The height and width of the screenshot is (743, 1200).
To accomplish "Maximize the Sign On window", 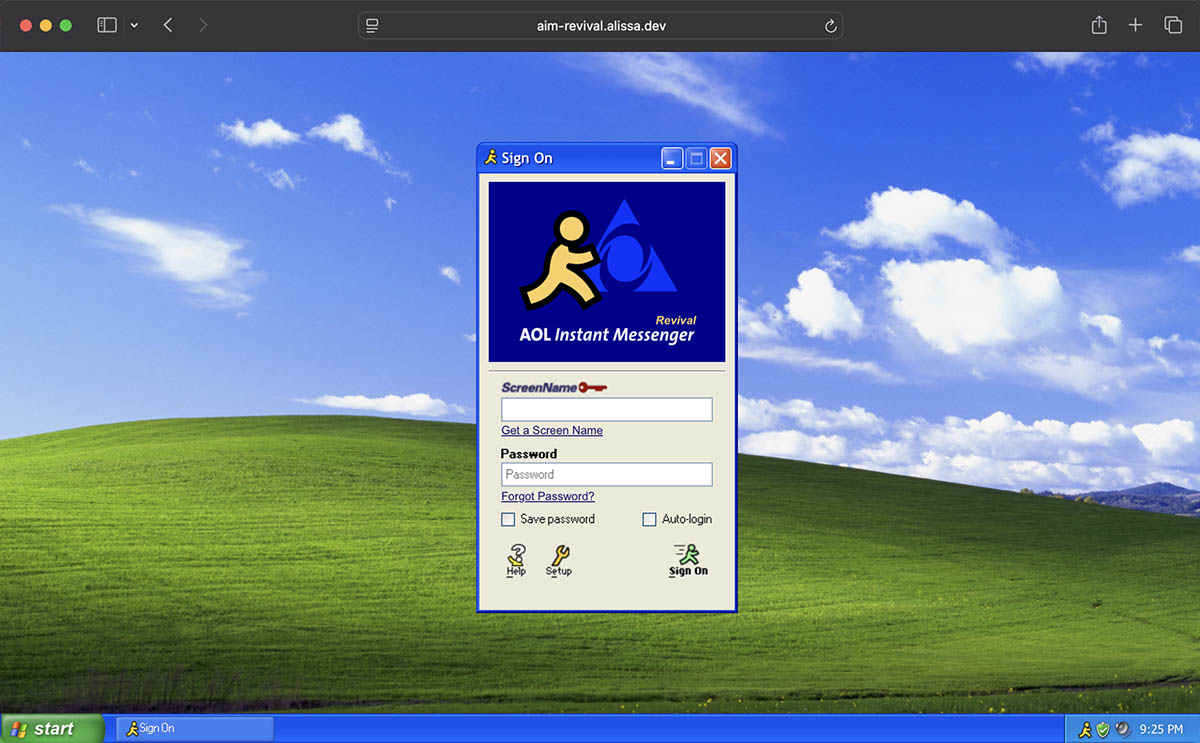I will (x=696, y=158).
